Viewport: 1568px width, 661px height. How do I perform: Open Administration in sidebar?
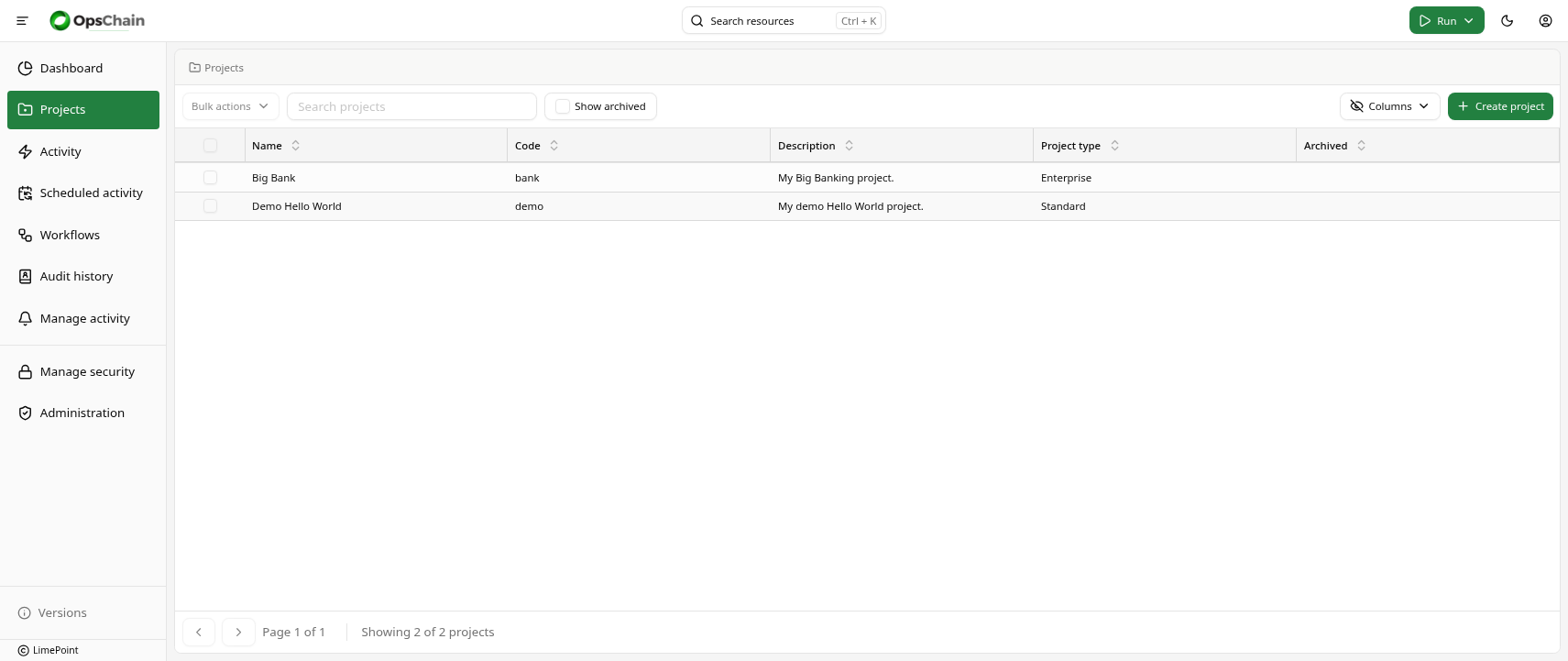pos(83,413)
